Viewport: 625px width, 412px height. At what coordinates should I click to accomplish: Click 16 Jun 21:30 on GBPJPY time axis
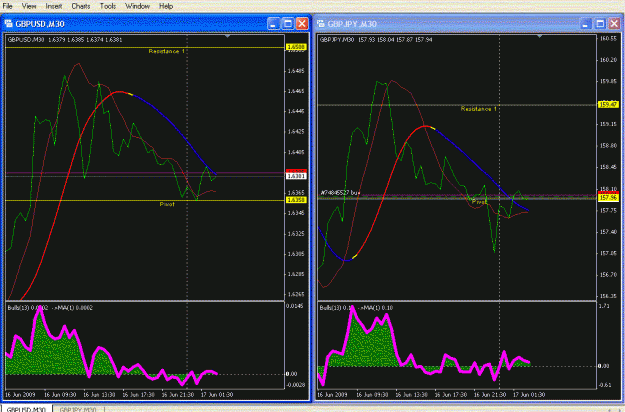(489, 394)
